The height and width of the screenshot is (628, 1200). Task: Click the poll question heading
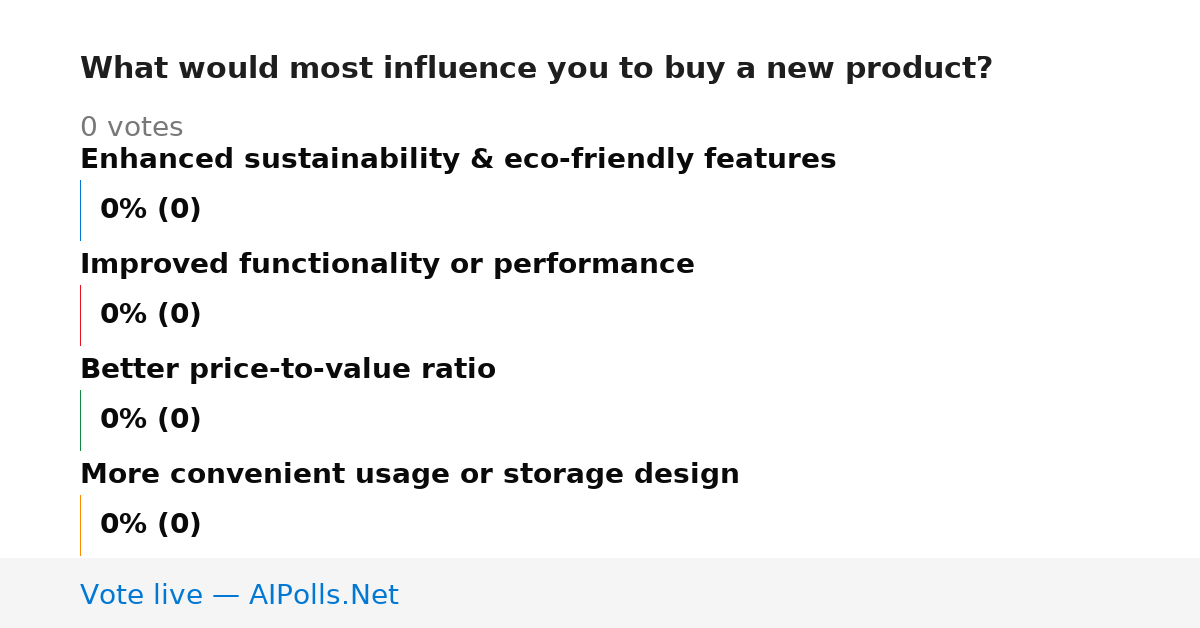coord(536,69)
